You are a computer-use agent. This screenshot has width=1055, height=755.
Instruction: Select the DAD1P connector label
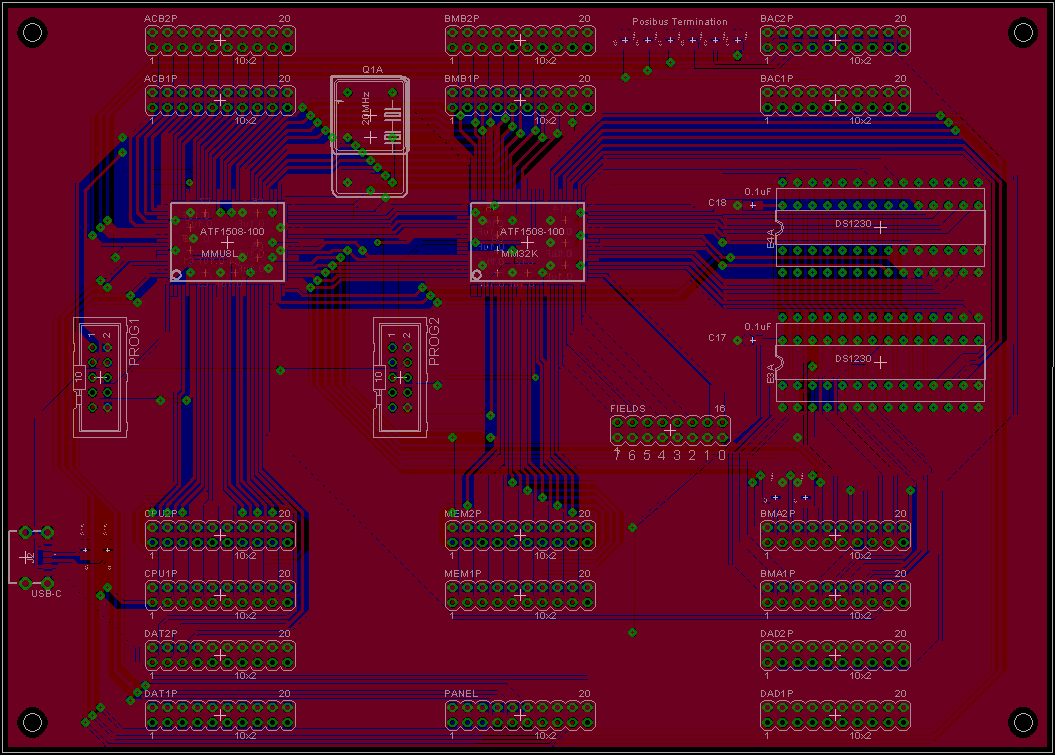(777, 694)
